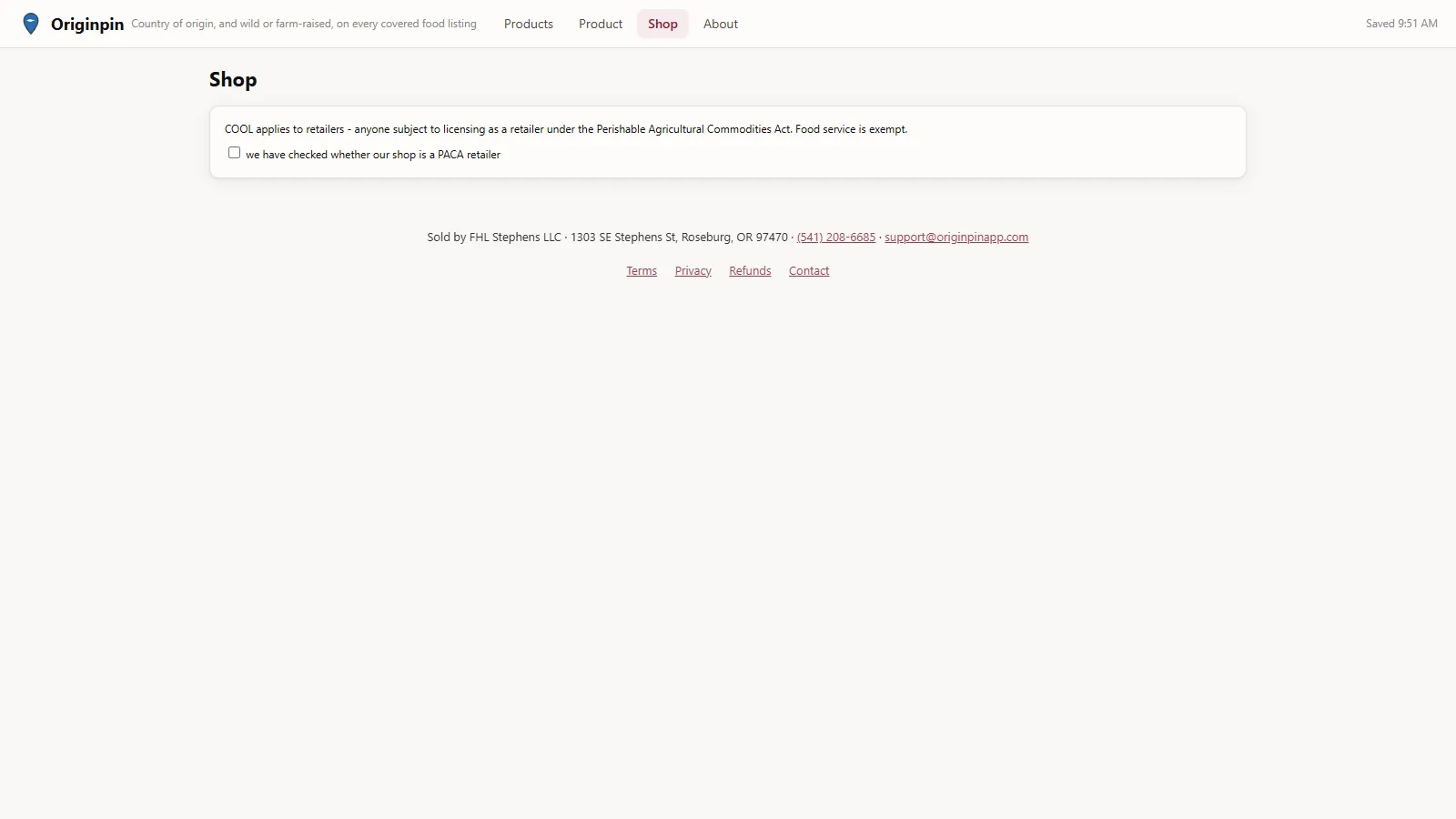Email support@originpinapp.com link
Viewport: 1456px width, 819px height.
(956, 238)
